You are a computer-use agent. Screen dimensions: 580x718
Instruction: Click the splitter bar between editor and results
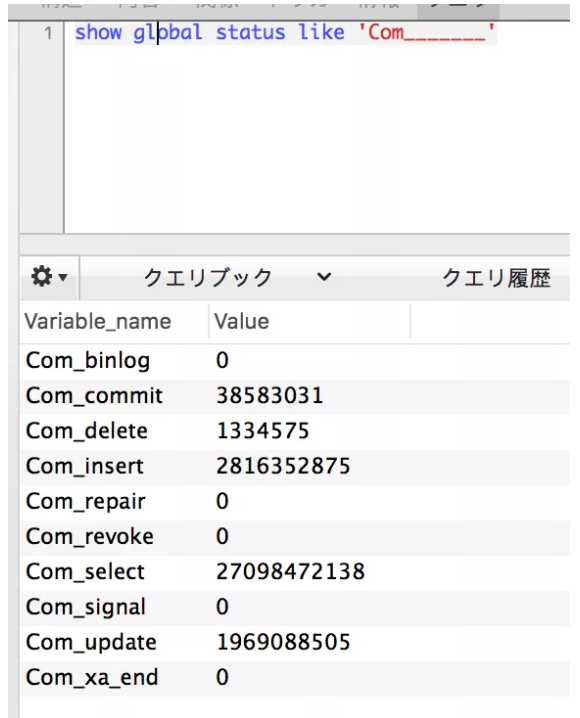(295, 243)
